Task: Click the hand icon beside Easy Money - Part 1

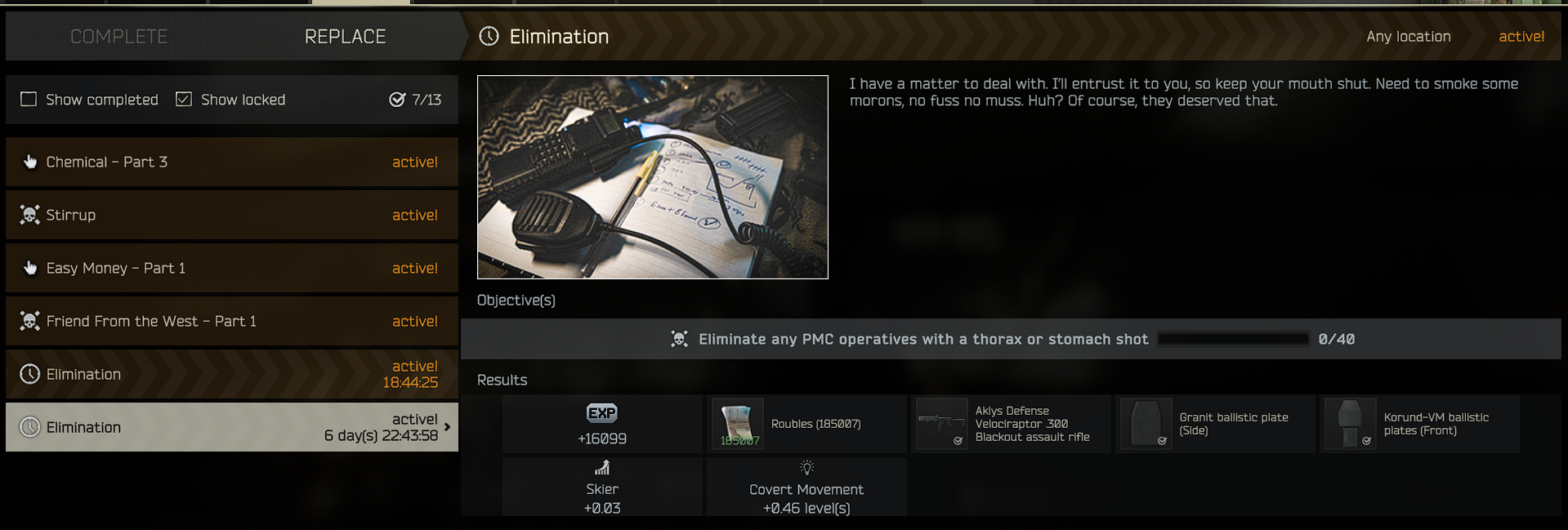Action: tap(30, 268)
